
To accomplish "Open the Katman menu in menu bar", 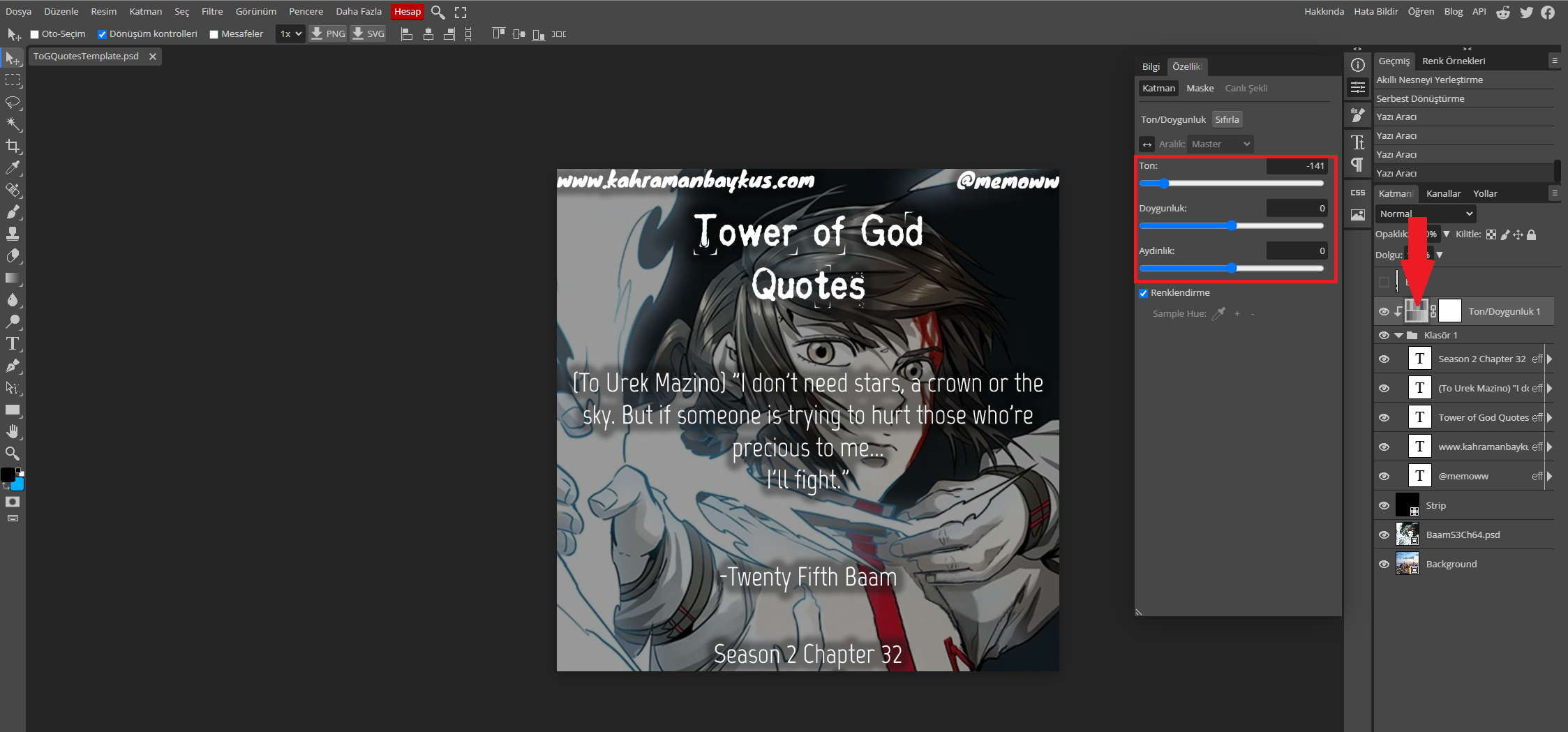I will (x=145, y=12).
